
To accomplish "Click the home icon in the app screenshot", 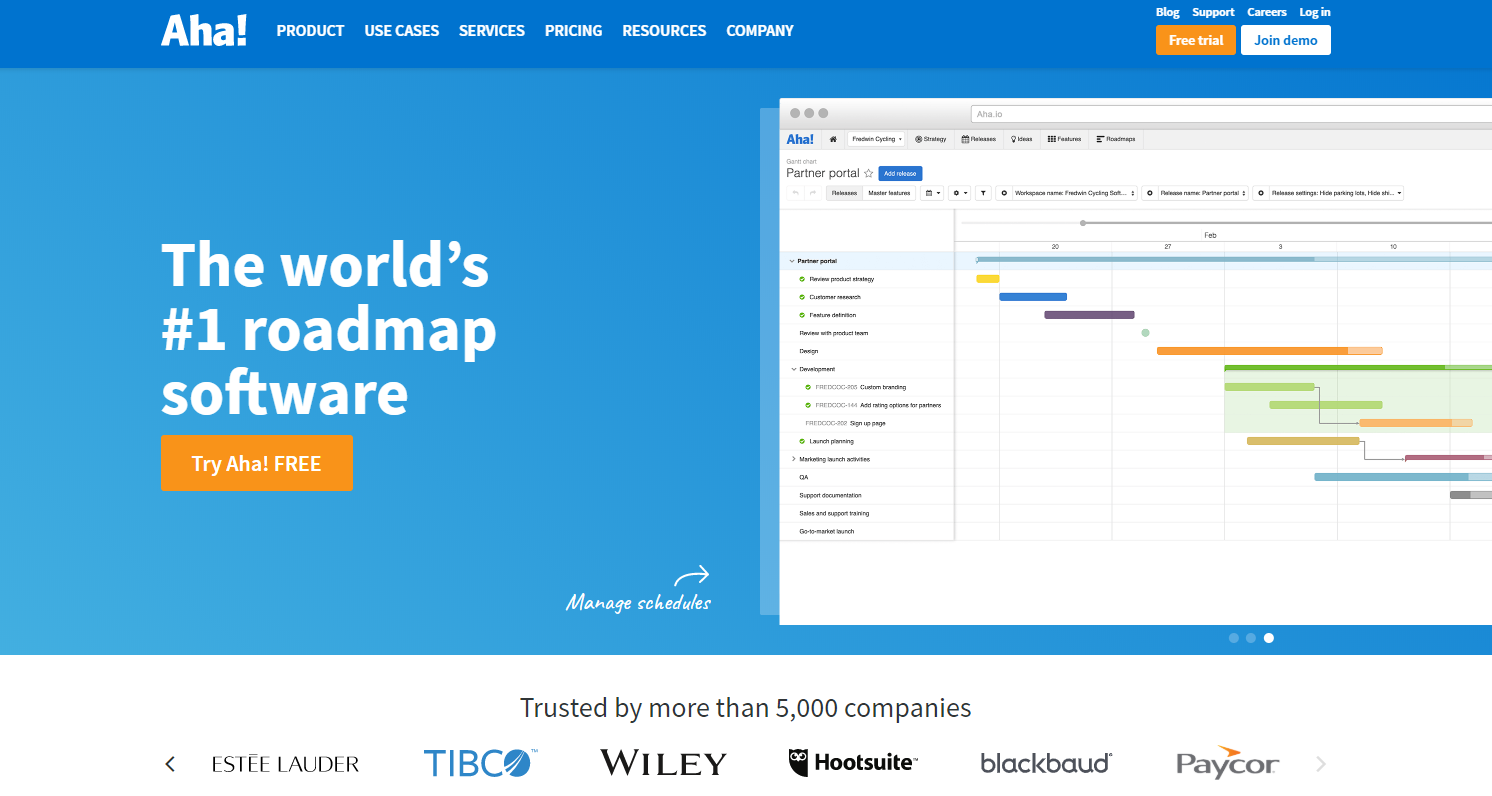I will coord(833,139).
